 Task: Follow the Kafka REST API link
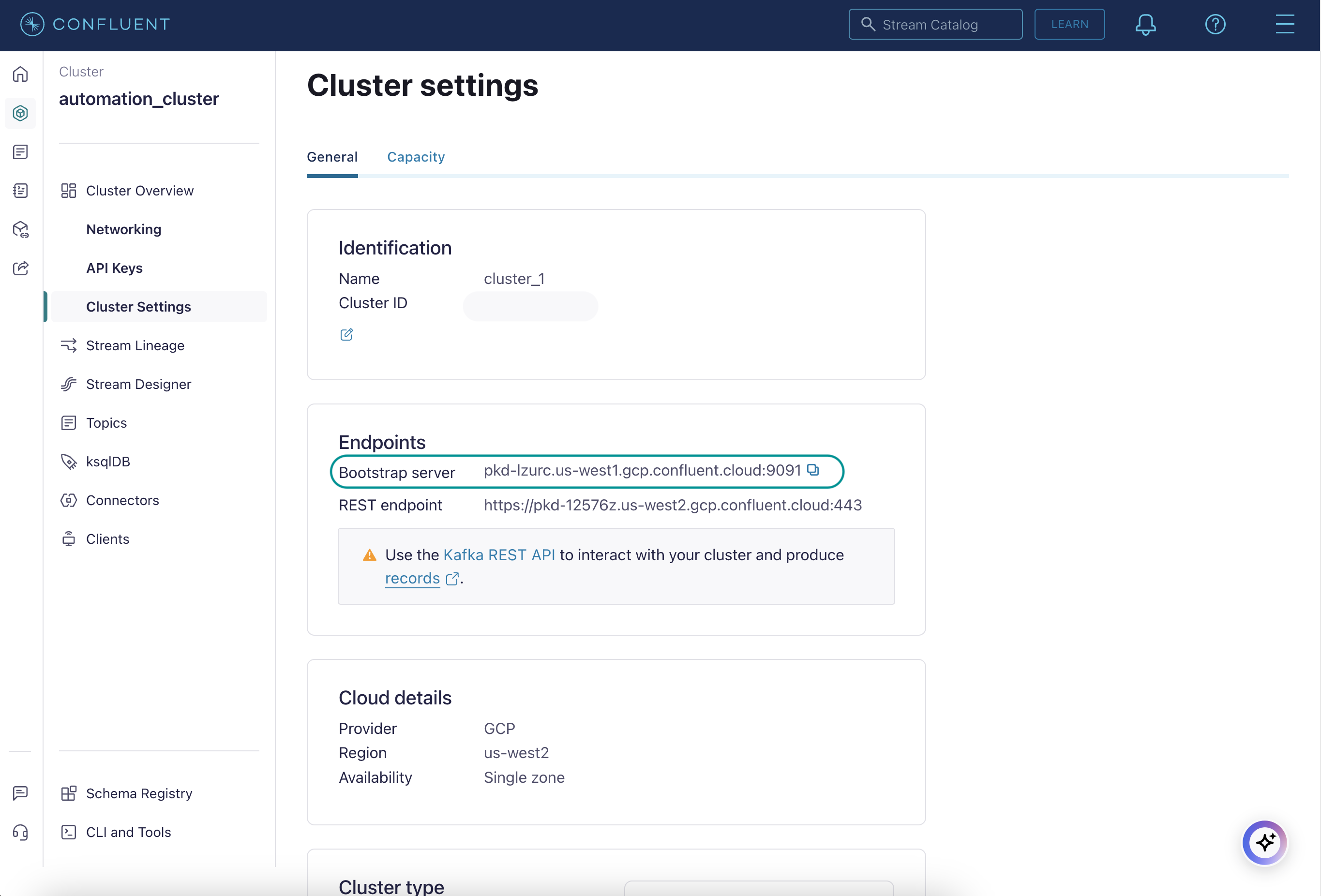point(499,554)
